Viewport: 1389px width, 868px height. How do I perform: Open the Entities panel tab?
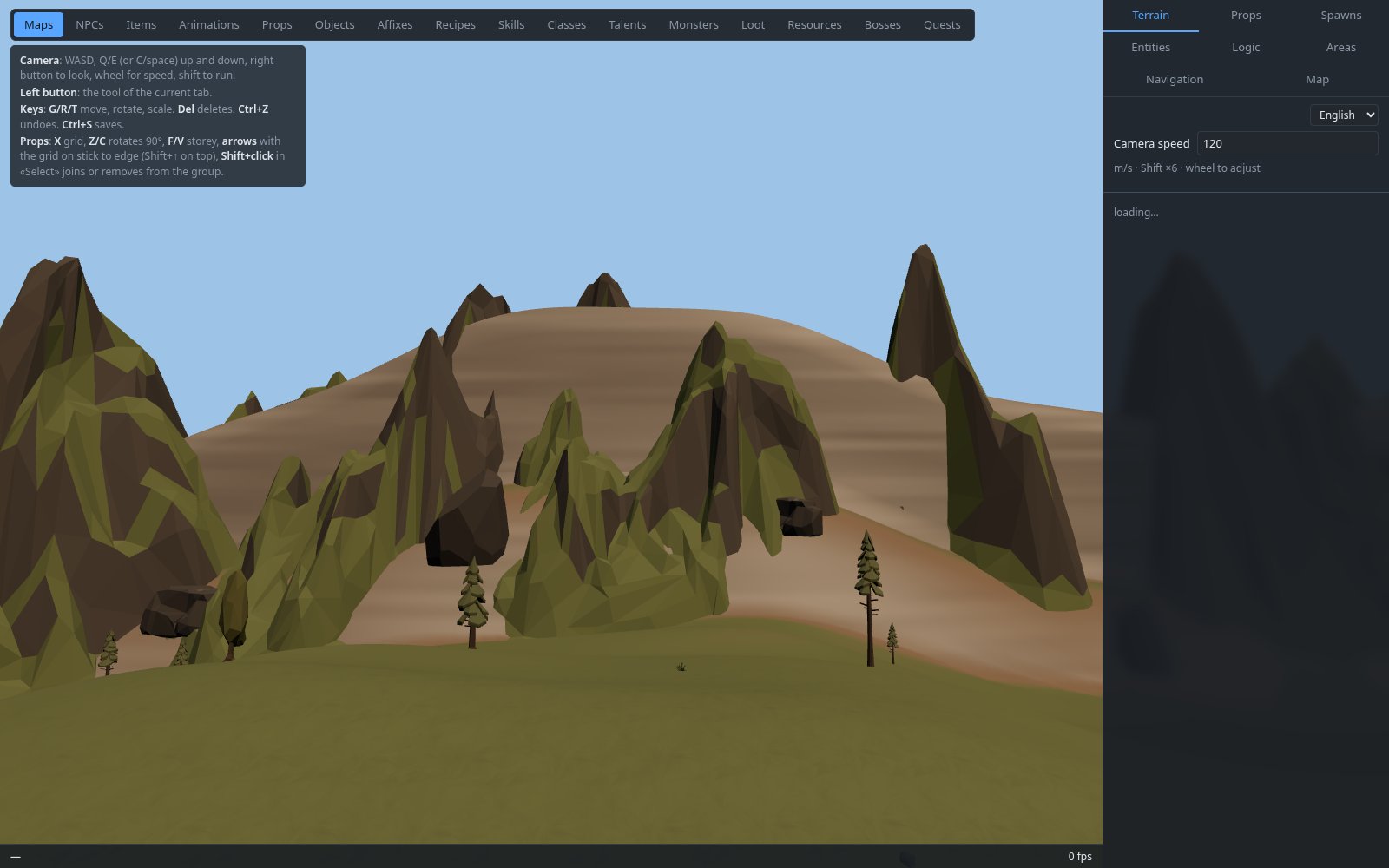(x=1150, y=48)
